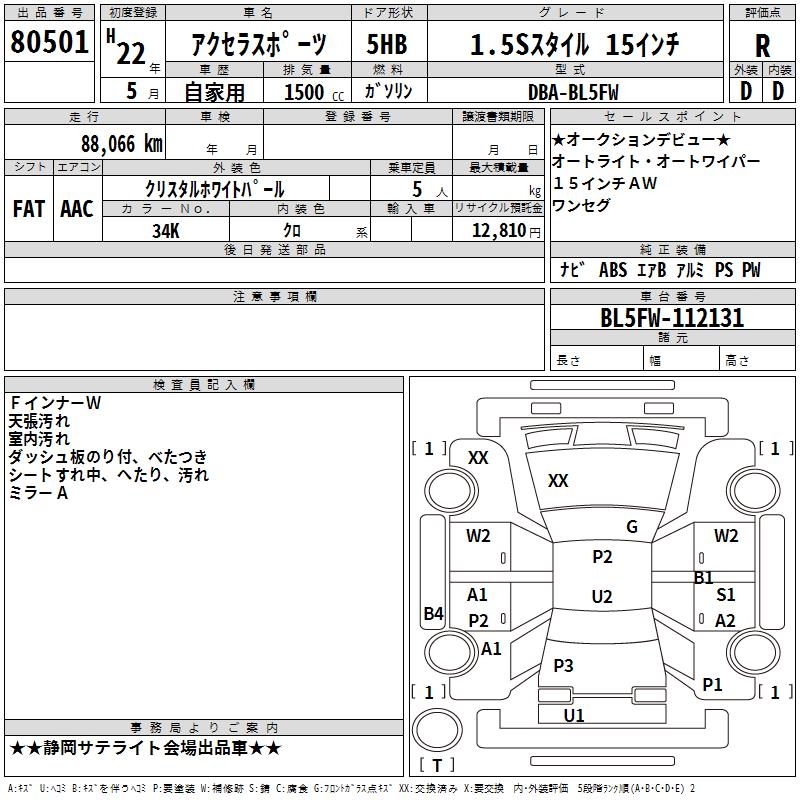Select the AAC air conditioner cell
Viewport: 800px width, 800px height.
tap(77, 209)
